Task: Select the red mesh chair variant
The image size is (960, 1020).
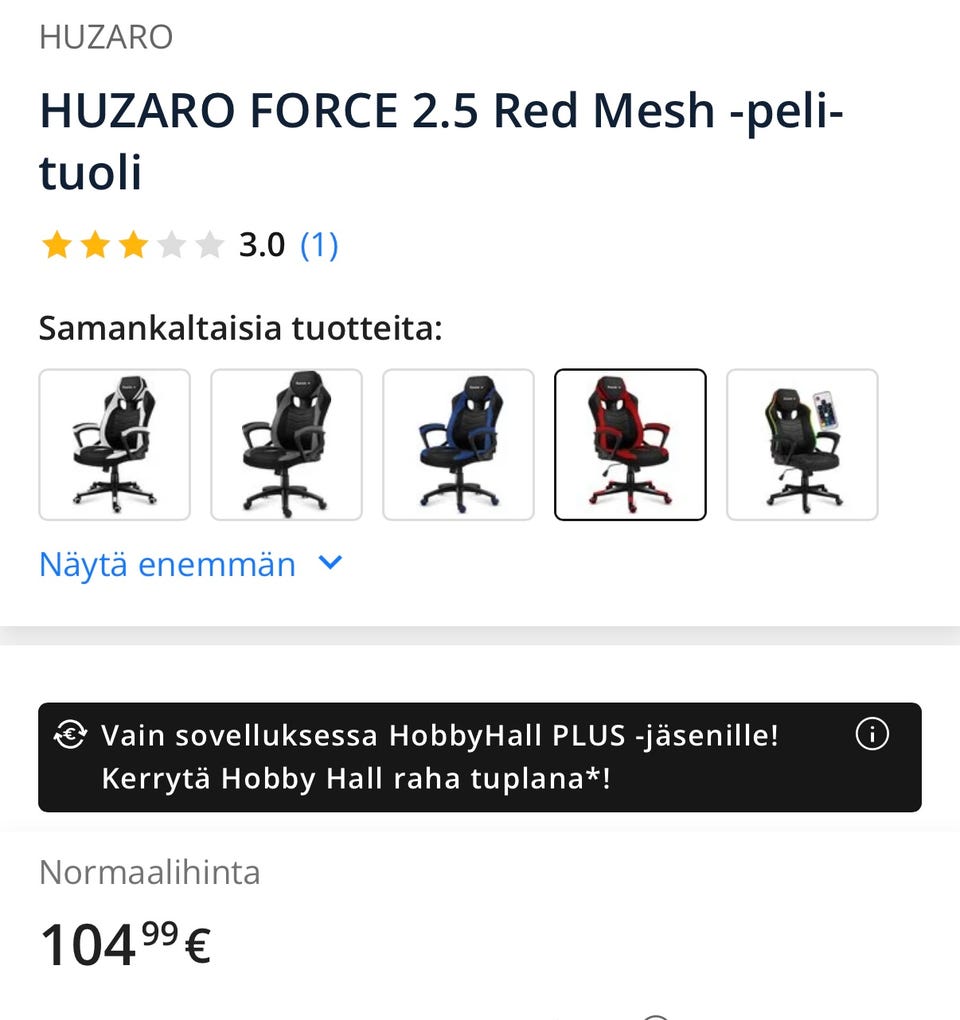Action: (x=630, y=445)
